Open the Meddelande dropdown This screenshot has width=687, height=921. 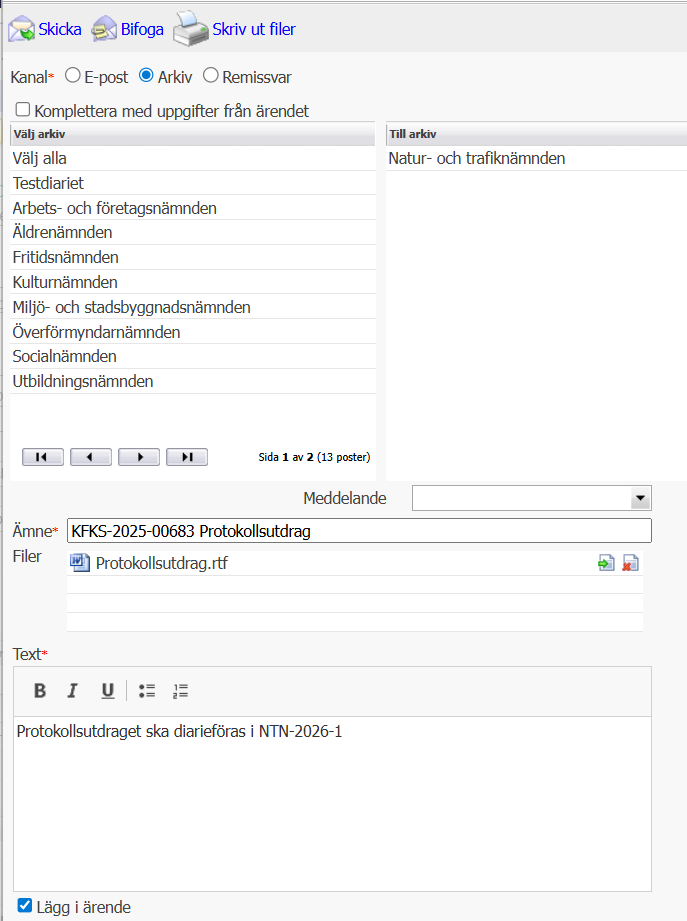(x=639, y=498)
